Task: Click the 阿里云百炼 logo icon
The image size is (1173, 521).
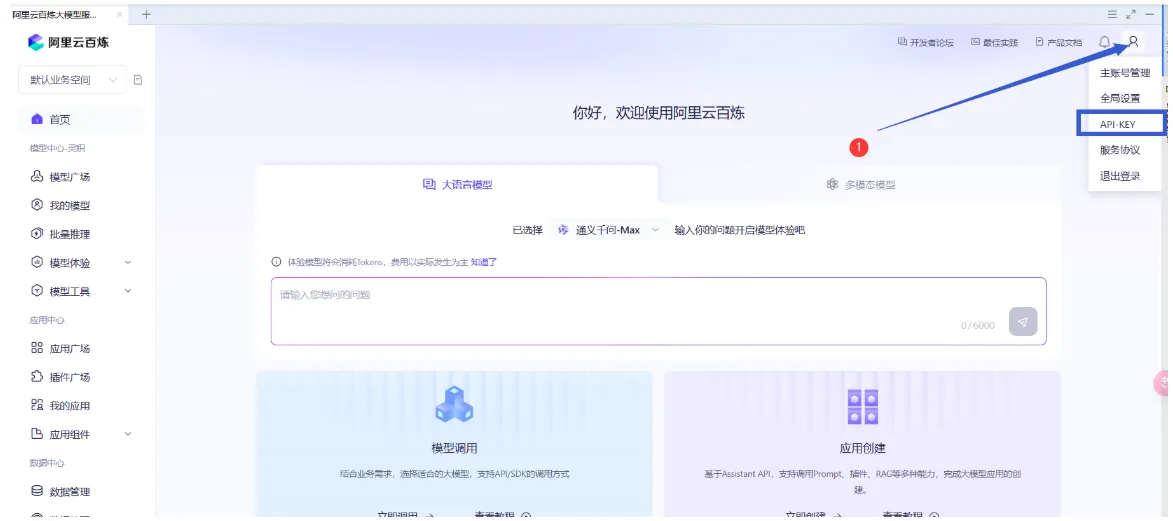Action: [x=36, y=43]
